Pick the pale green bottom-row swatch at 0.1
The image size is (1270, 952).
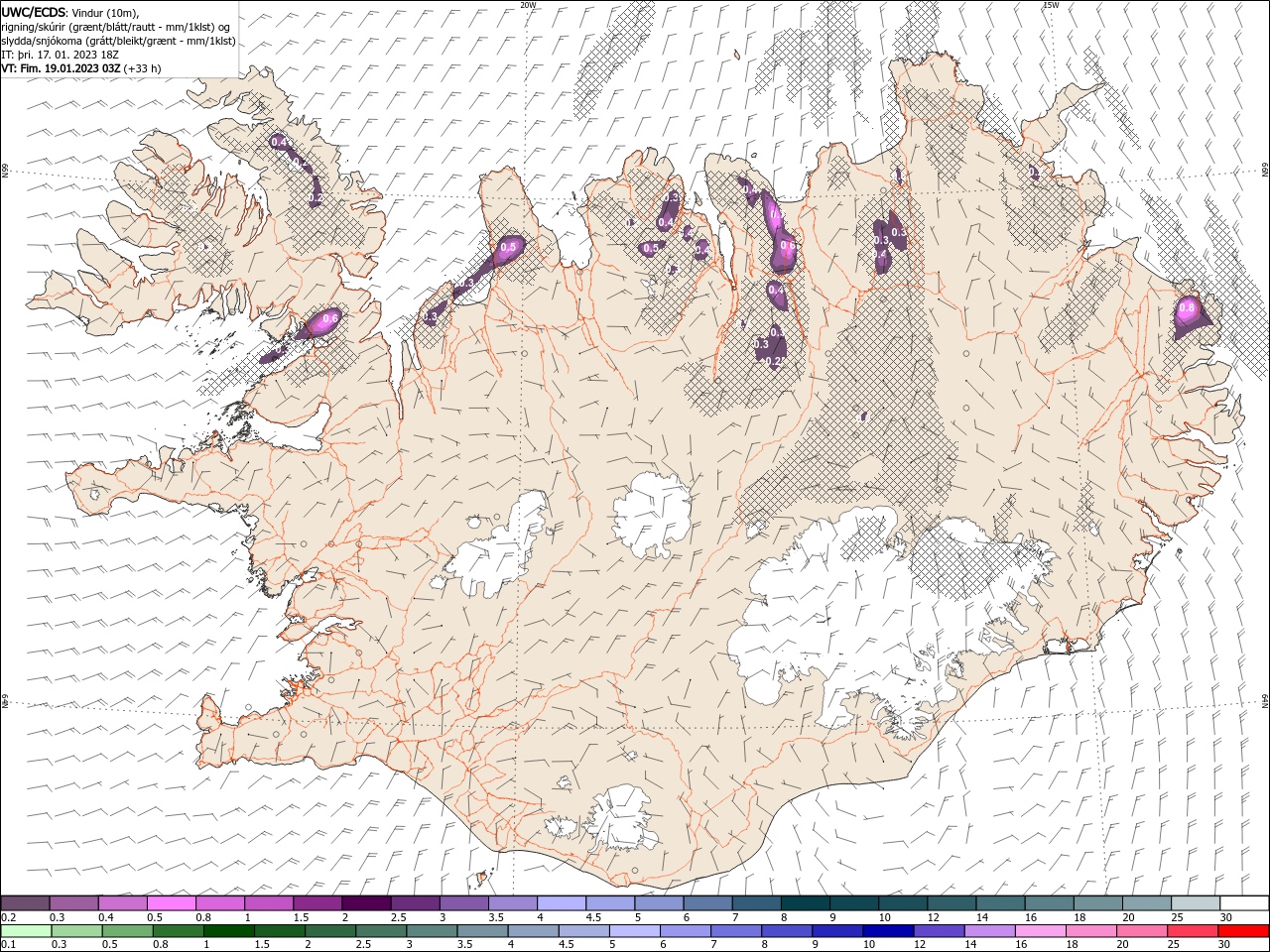tap(27, 931)
